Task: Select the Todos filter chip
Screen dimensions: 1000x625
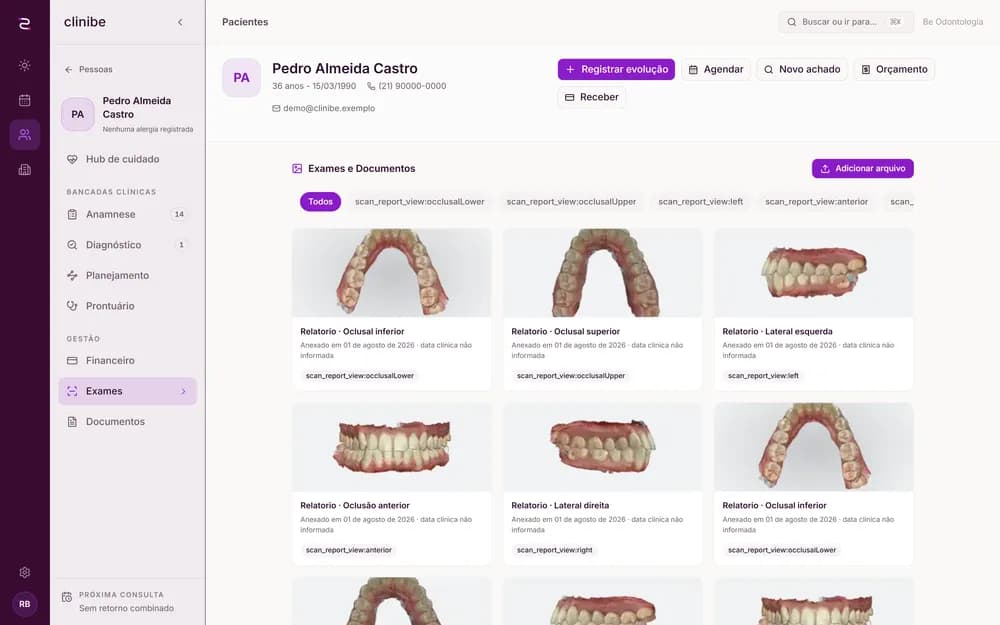Action: point(320,202)
